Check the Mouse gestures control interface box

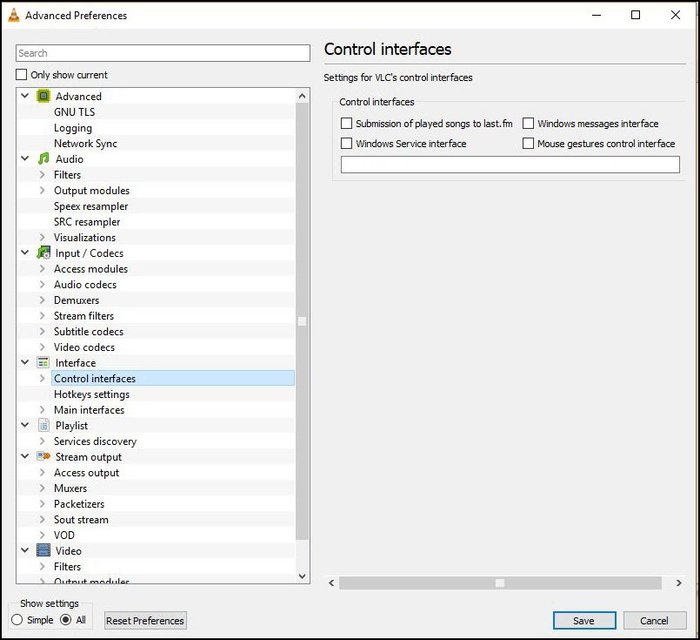click(528, 143)
